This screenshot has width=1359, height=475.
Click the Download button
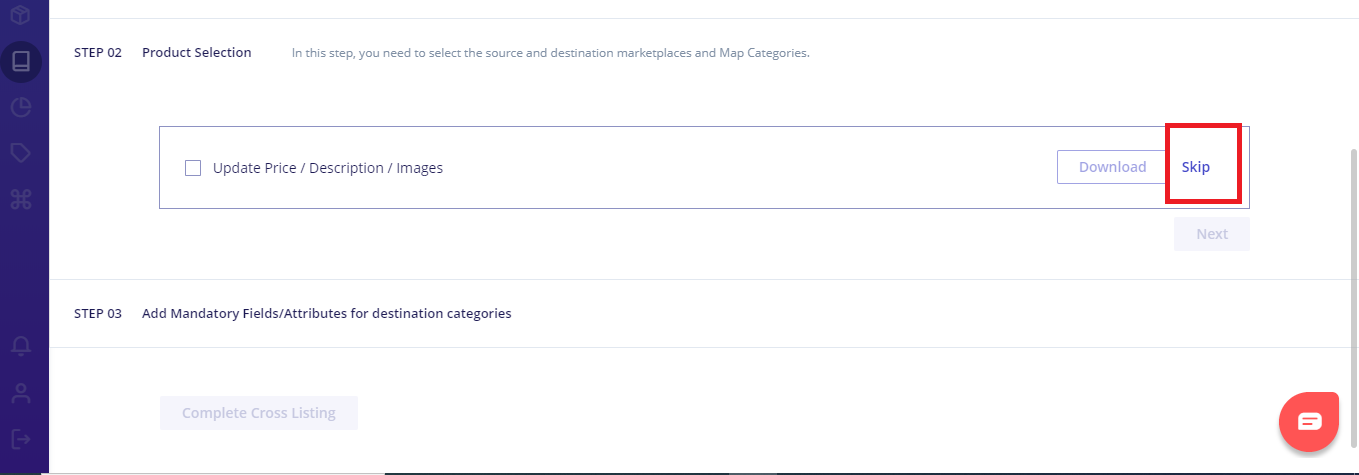[x=1112, y=167]
